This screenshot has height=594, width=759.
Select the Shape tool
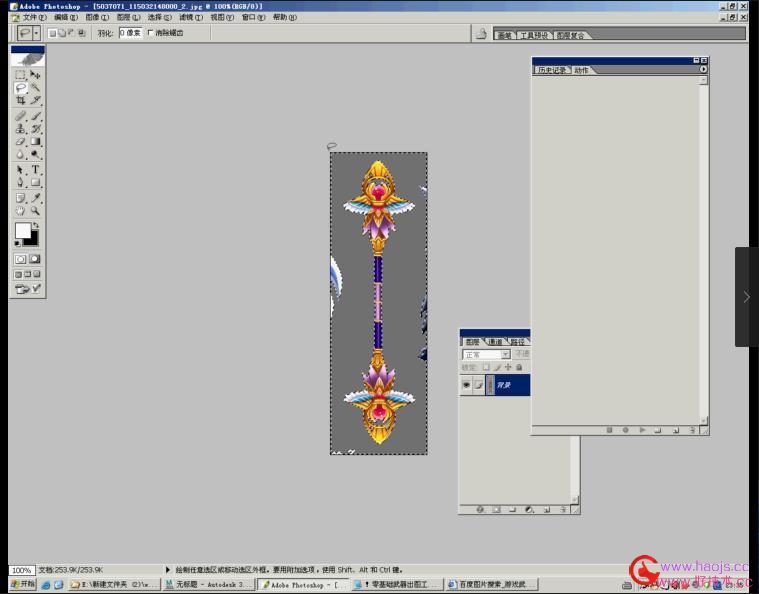point(35,183)
